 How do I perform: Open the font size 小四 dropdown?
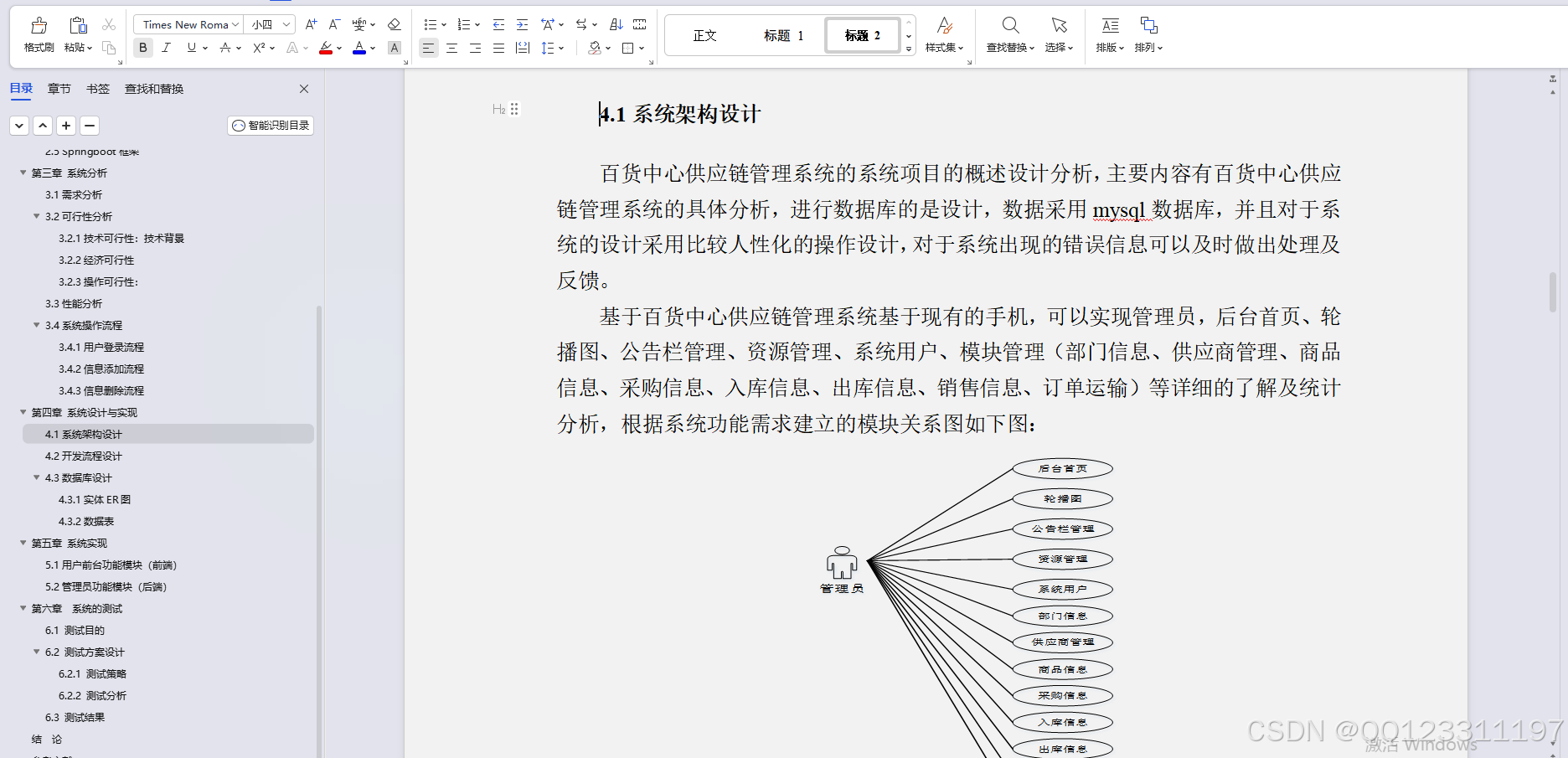[270, 24]
